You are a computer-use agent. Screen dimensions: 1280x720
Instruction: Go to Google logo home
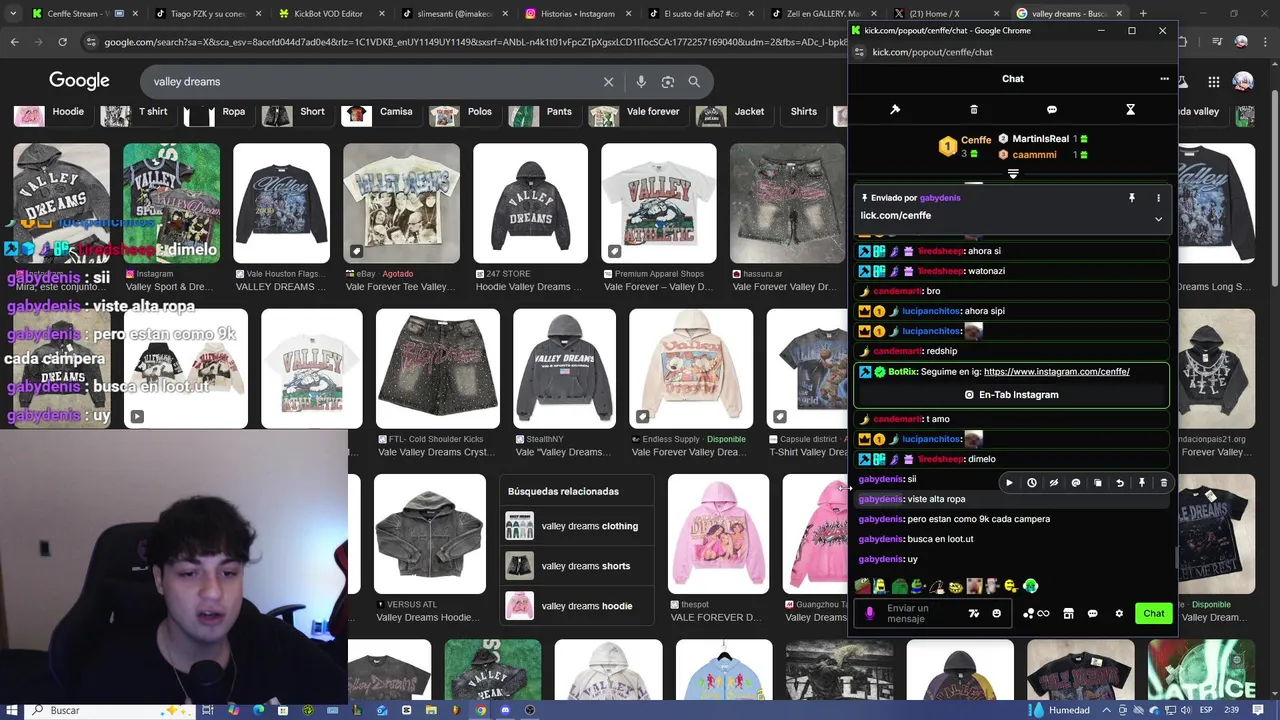click(79, 81)
